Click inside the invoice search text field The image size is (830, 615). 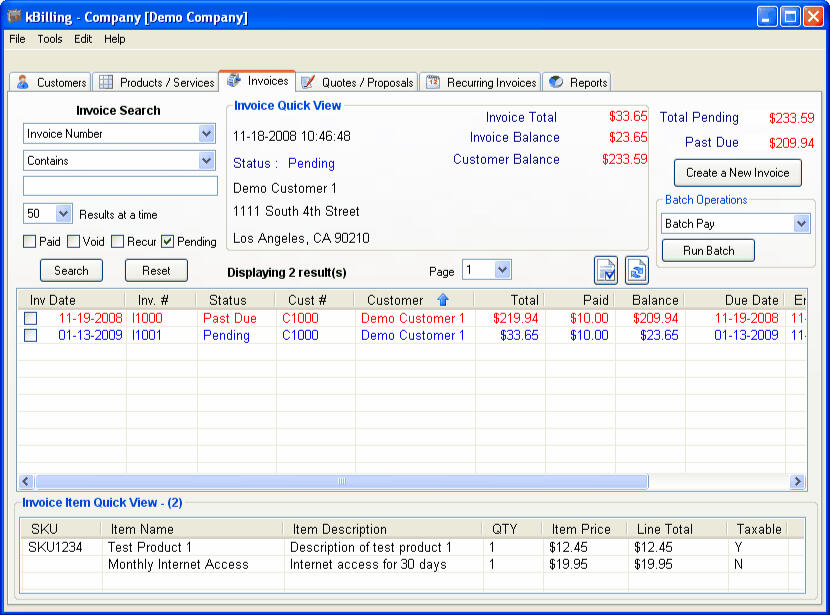tap(119, 186)
